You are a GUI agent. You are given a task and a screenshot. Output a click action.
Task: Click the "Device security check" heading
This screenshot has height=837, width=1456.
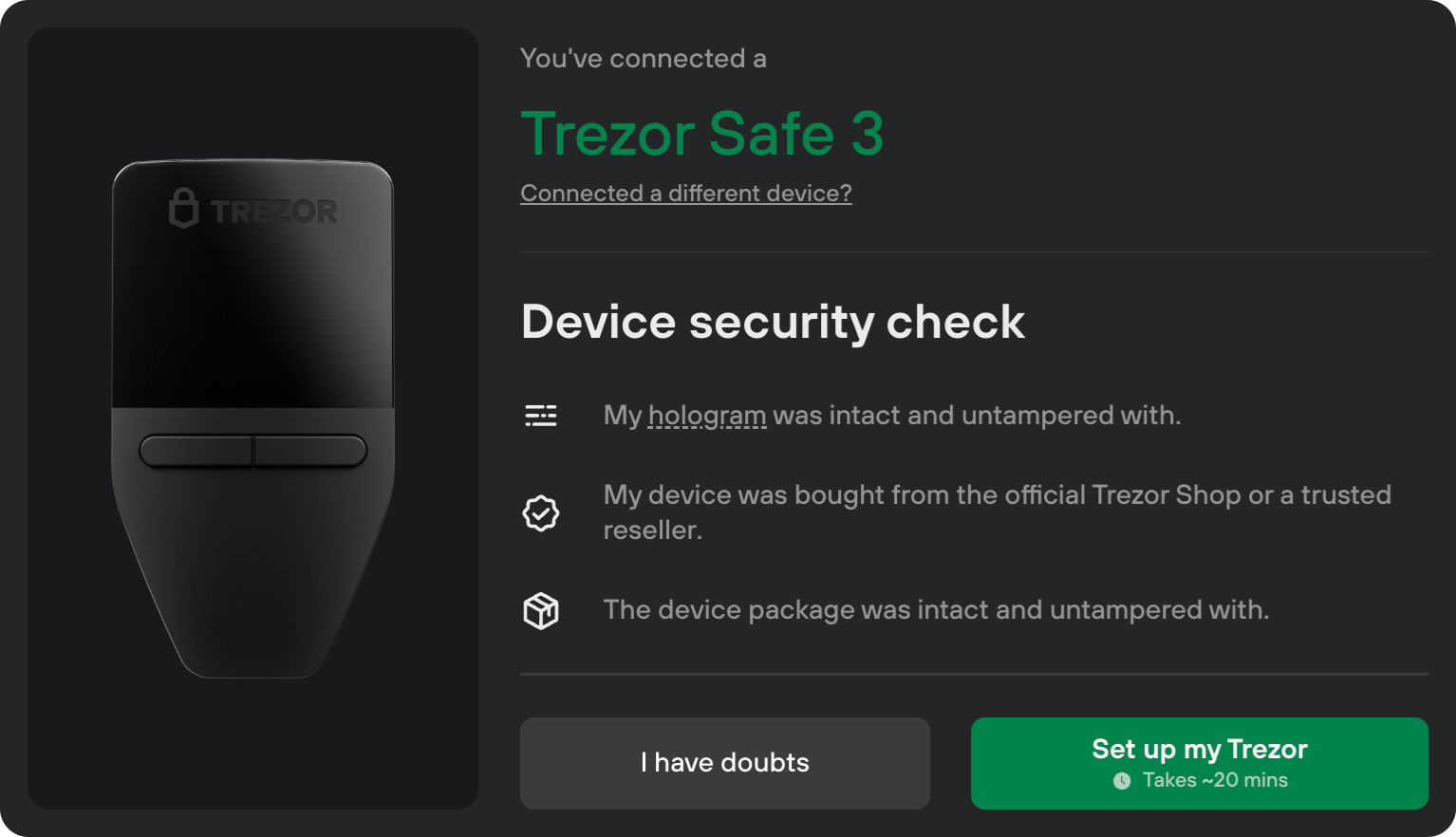[x=773, y=322]
